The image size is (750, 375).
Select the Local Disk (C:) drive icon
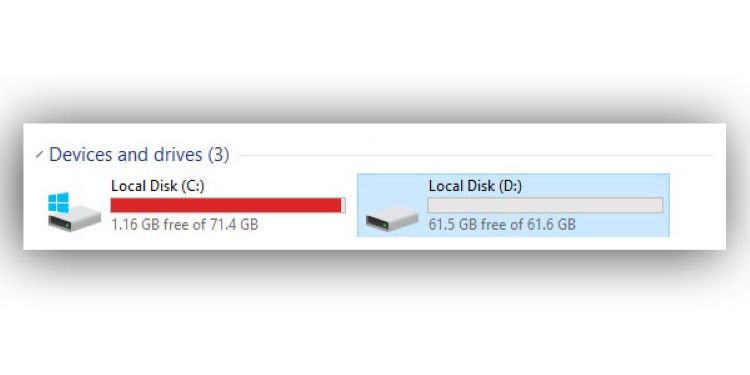coord(74,212)
